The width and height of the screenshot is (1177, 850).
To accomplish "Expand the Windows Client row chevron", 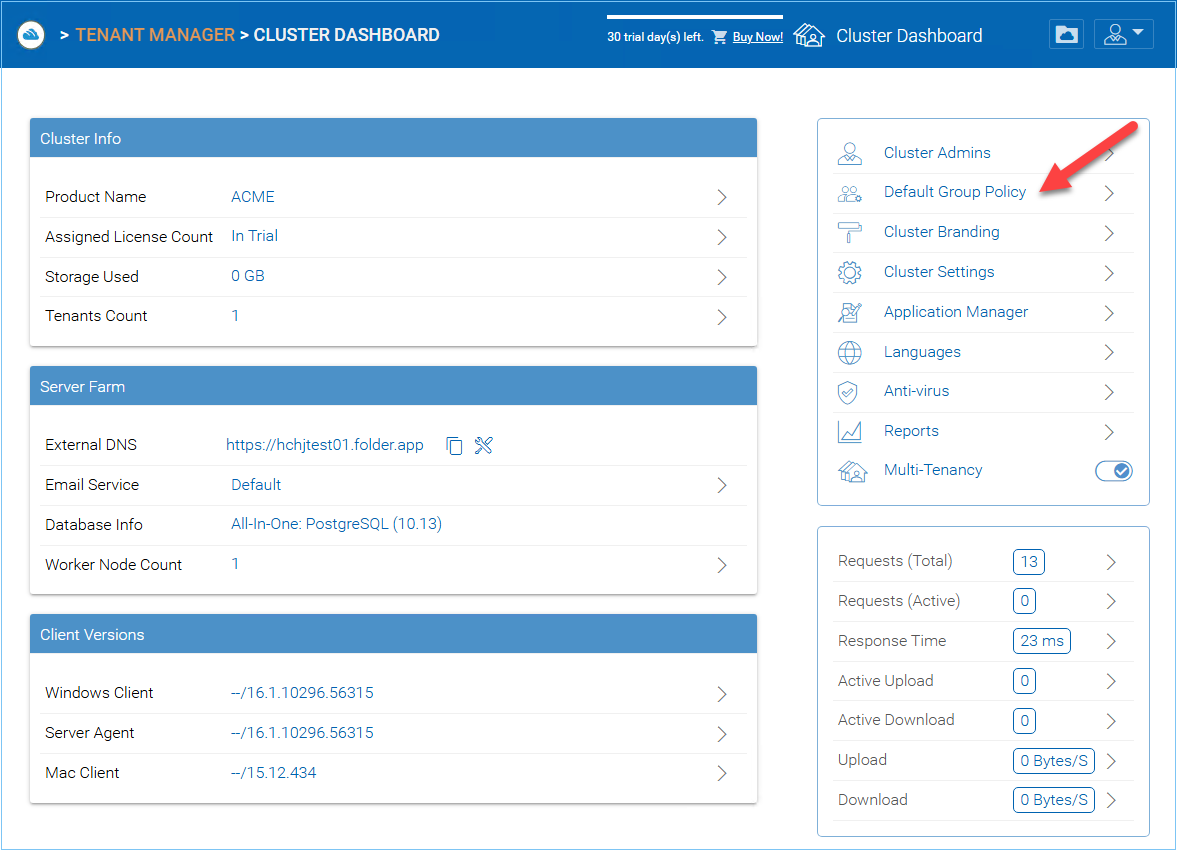I will point(721,694).
